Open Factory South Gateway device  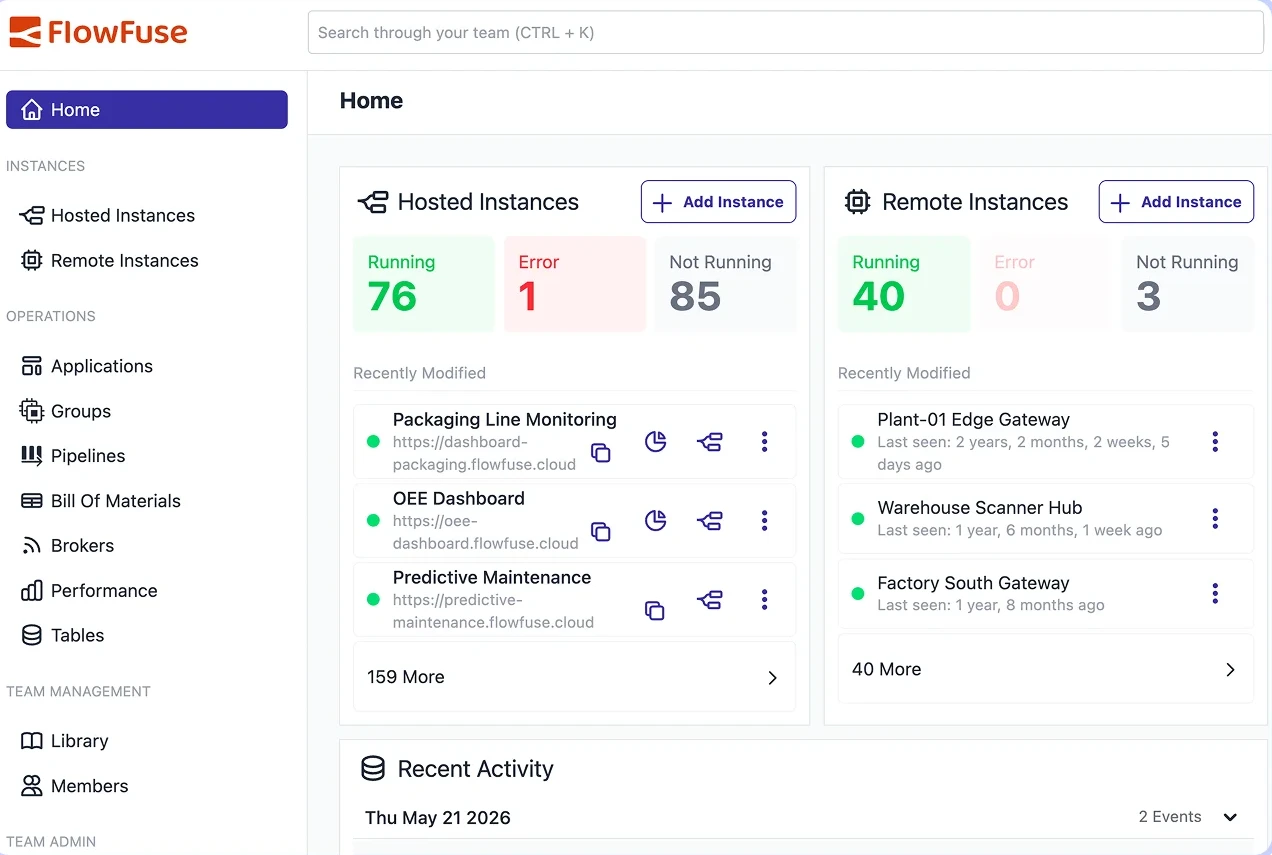pyautogui.click(x=973, y=583)
